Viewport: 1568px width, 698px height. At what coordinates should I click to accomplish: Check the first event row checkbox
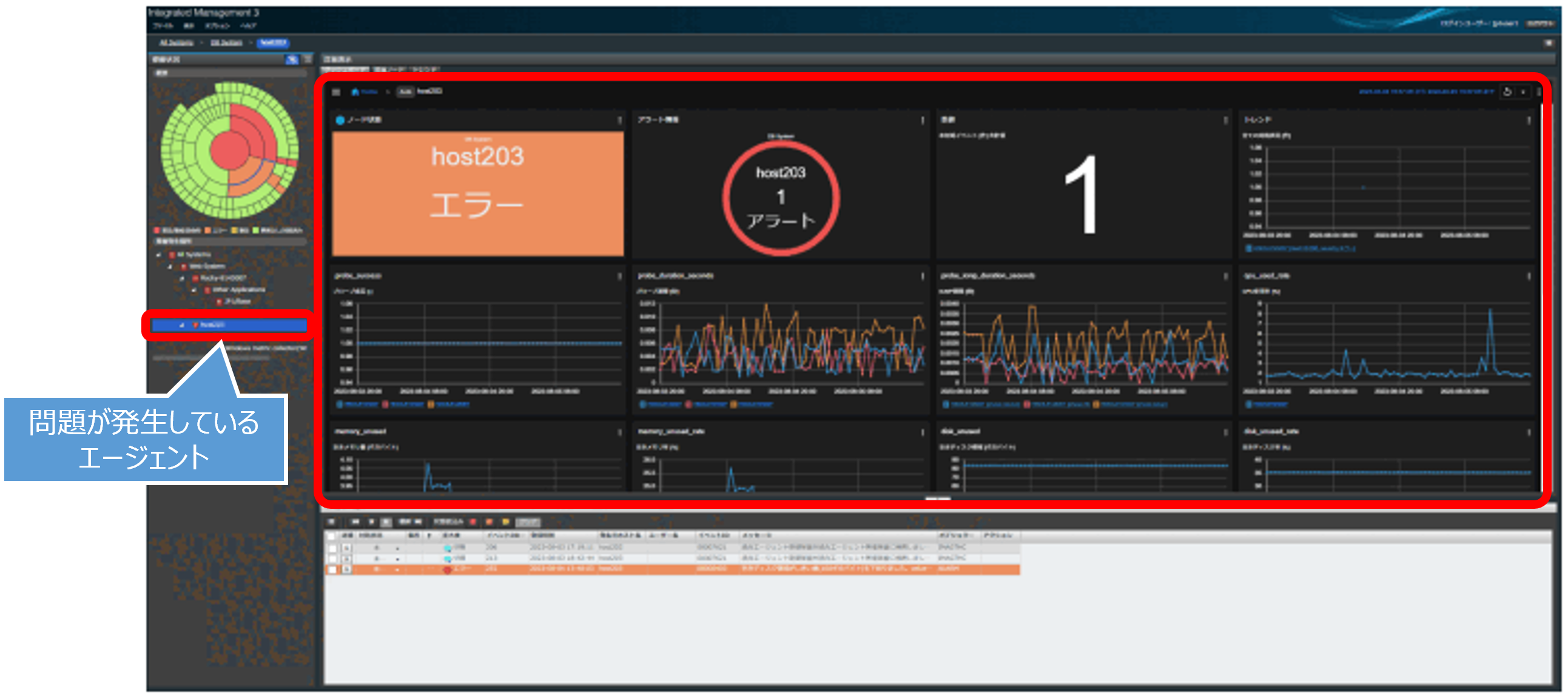coord(332,548)
